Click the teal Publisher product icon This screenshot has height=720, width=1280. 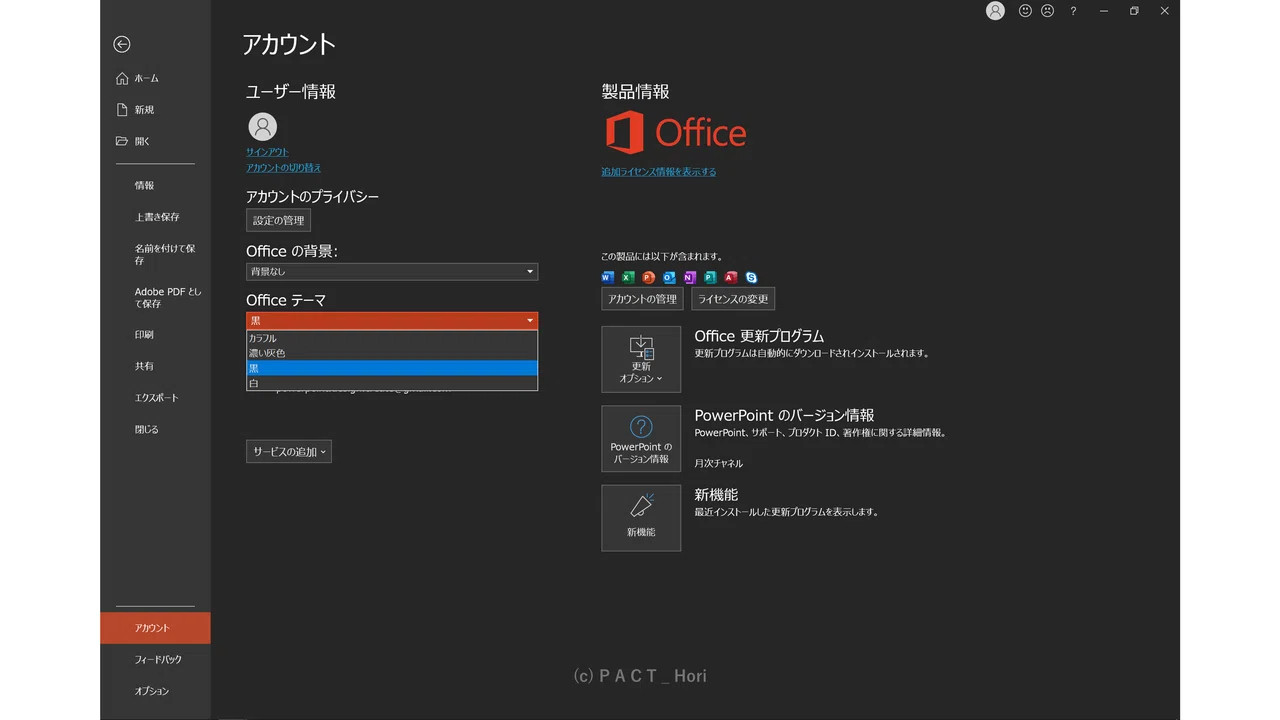pyautogui.click(x=710, y=277)
